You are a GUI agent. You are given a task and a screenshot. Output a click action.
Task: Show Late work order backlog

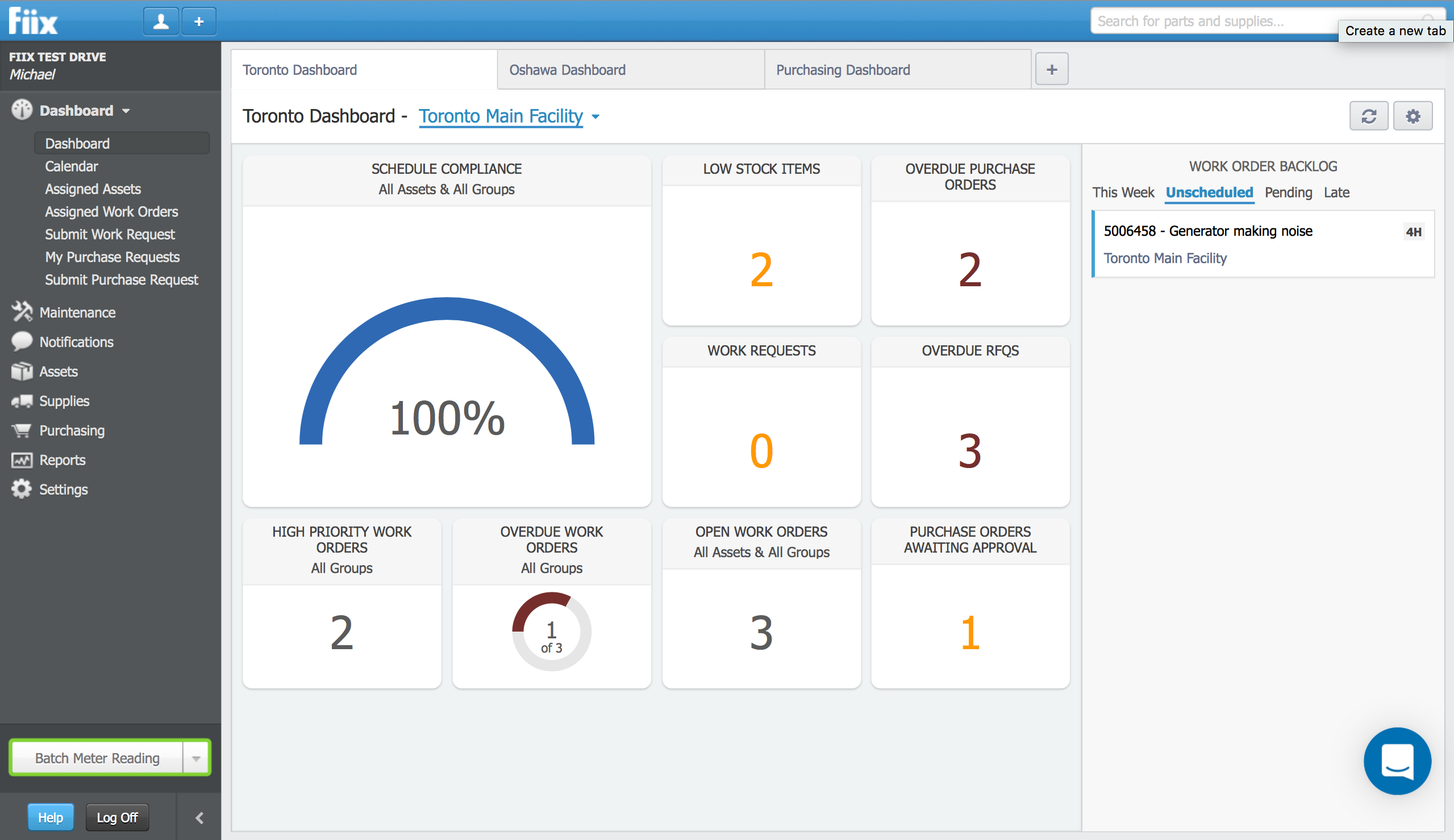point(1336,192)
